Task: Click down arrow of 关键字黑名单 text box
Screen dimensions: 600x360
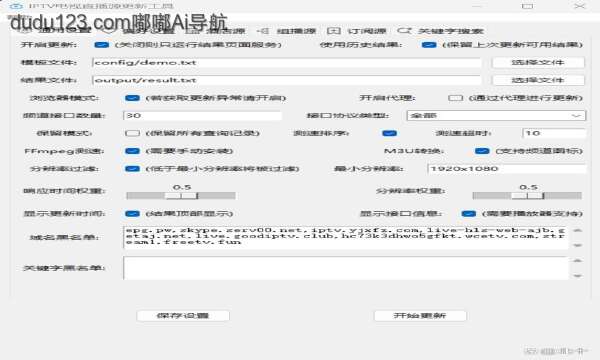Action: pyautogui.click(x=577, y=275)
